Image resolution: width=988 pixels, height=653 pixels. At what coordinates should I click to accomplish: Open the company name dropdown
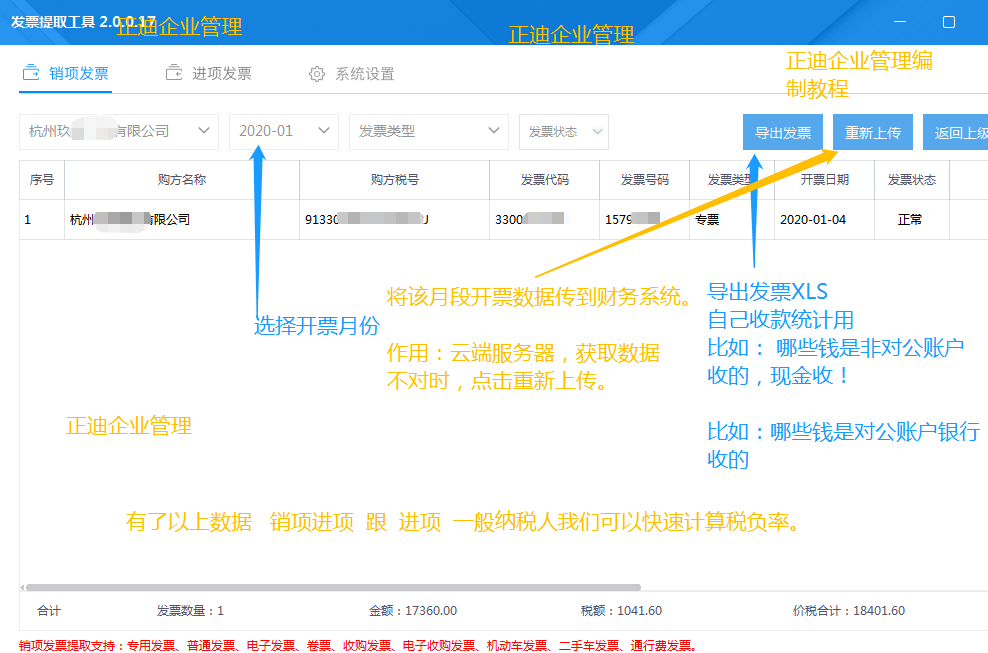tap(118, 131)
